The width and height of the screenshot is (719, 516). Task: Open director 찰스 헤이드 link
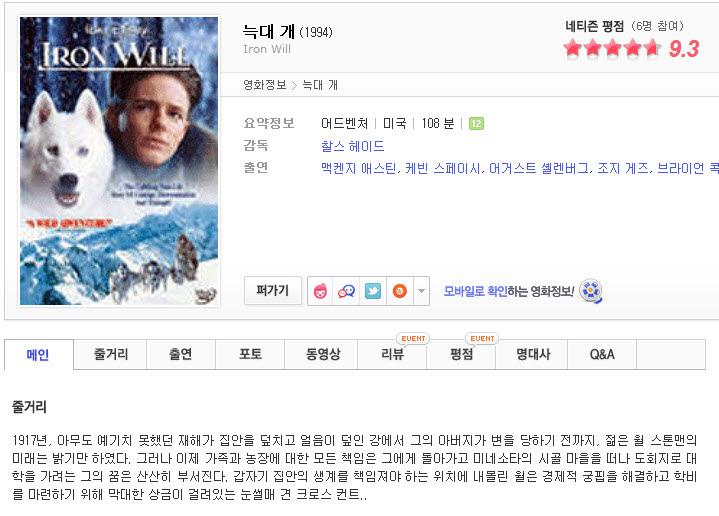coord(352,146)
